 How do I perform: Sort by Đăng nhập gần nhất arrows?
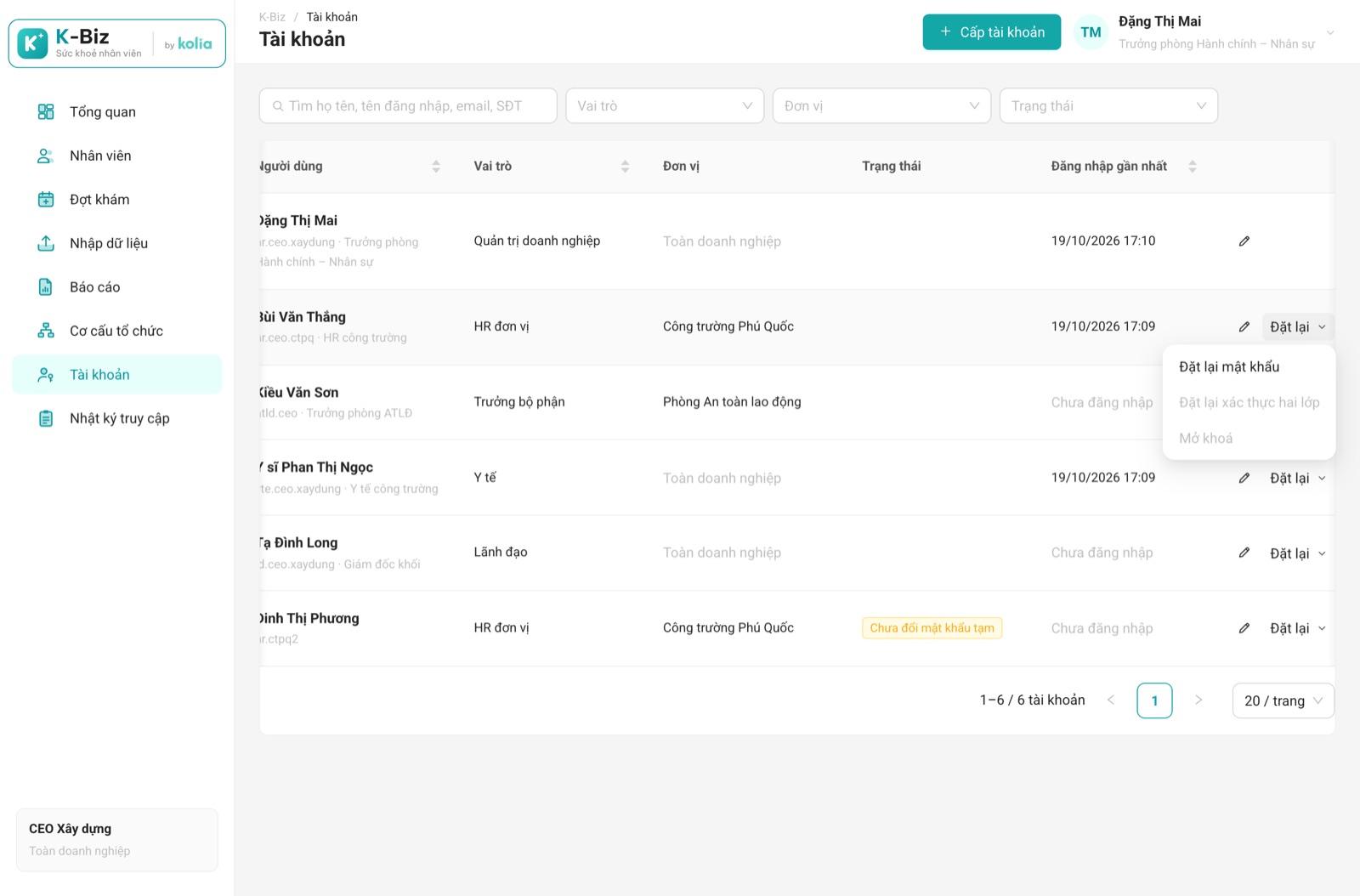1193,167
